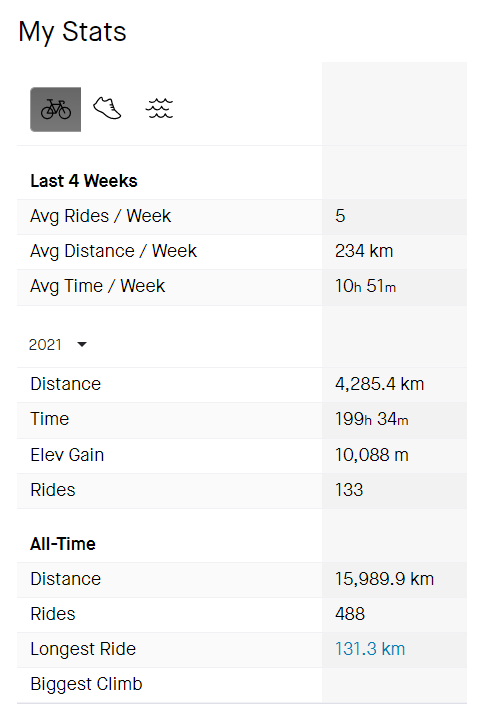Viewport: 477px width, 710px height.
Task: Open the 2021 year dropdown arrow
Action: point(82,345)
